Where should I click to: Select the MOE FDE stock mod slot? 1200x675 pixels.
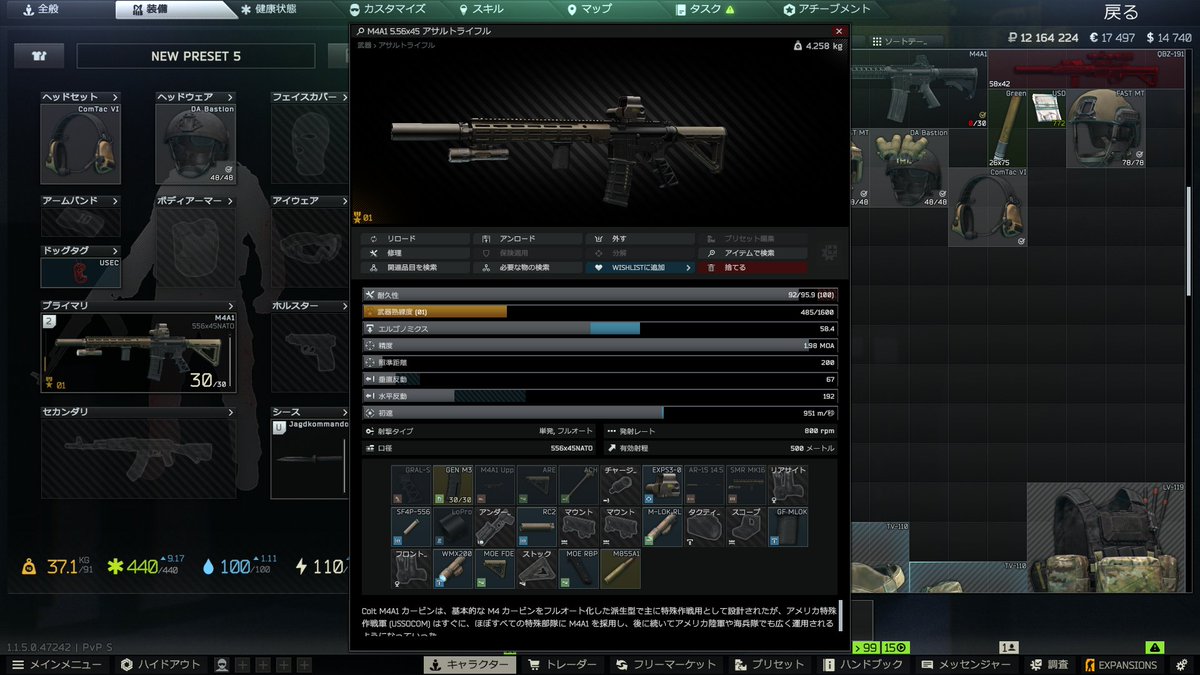click(x=495, y=568)
